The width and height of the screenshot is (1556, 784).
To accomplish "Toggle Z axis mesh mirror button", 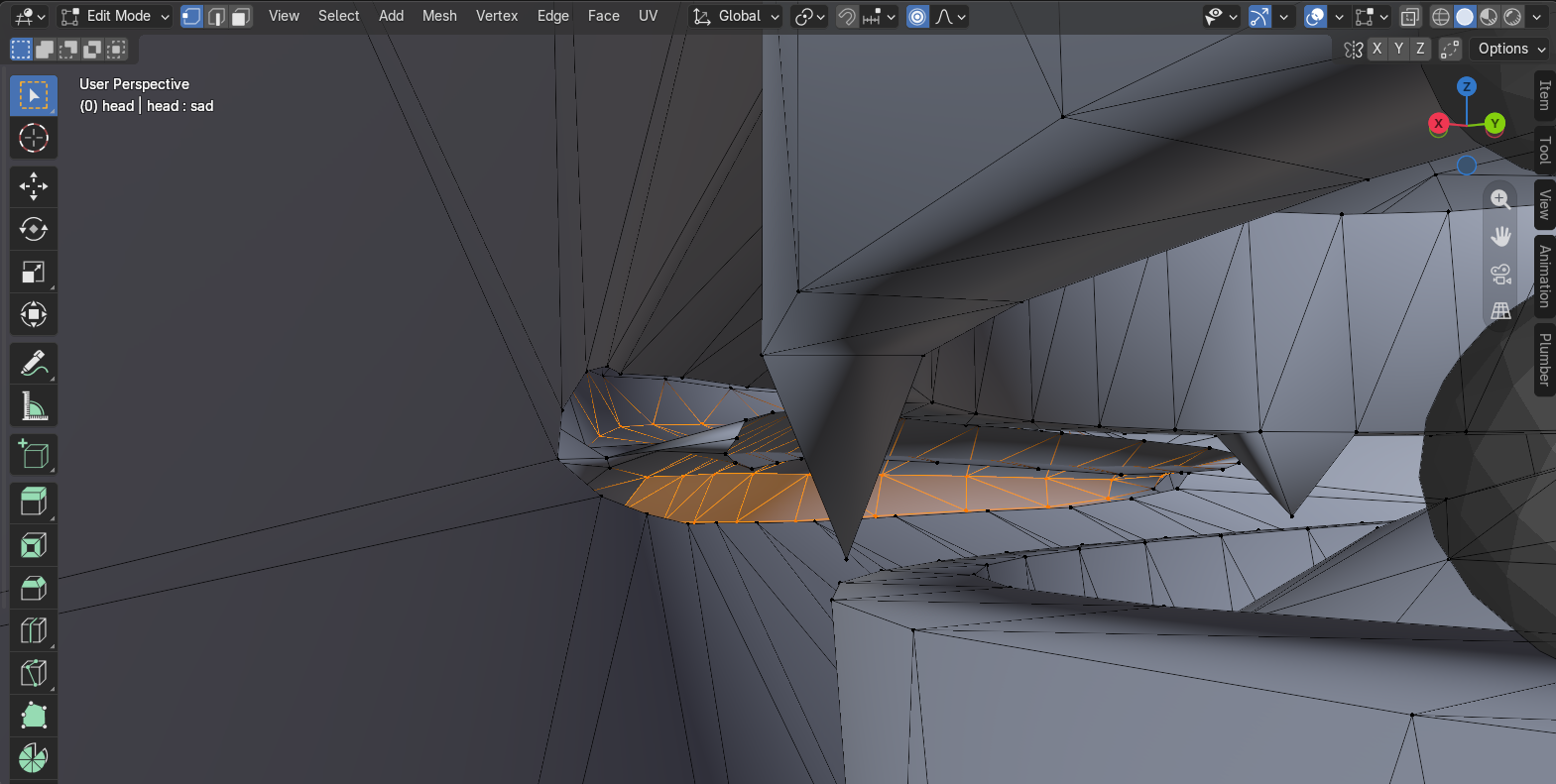I will (x=1420, y=49).
